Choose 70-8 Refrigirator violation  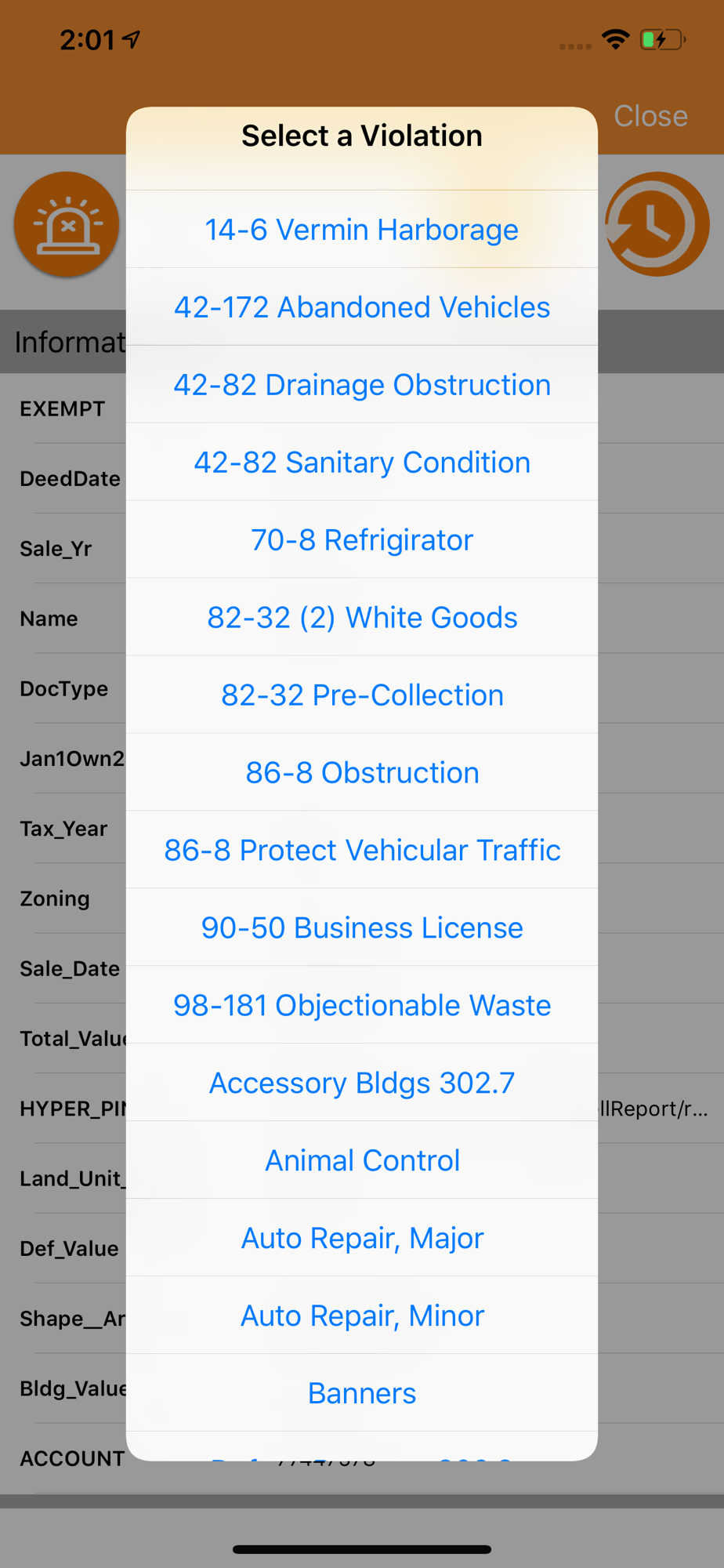(361, 540)
